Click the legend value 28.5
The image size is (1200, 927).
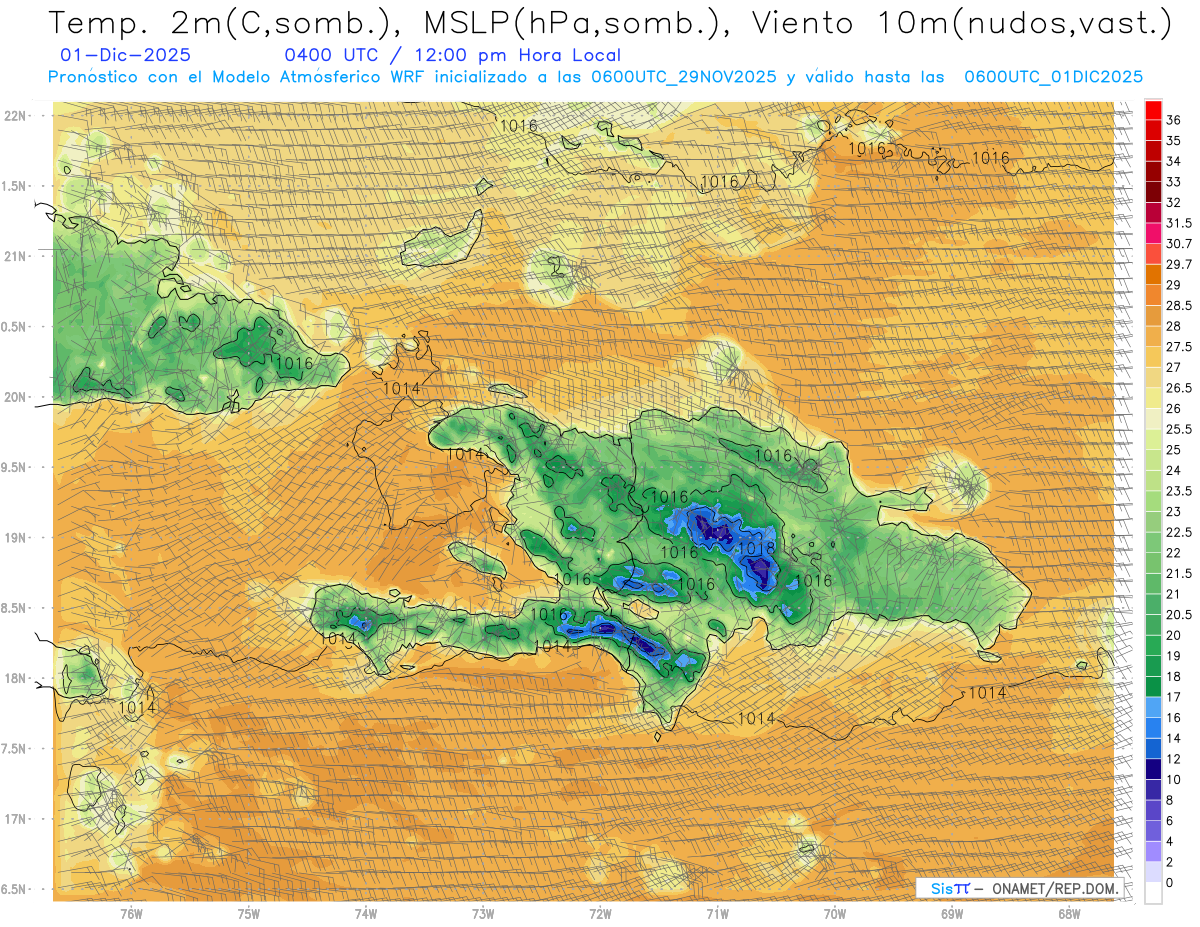click(1178, 306)
